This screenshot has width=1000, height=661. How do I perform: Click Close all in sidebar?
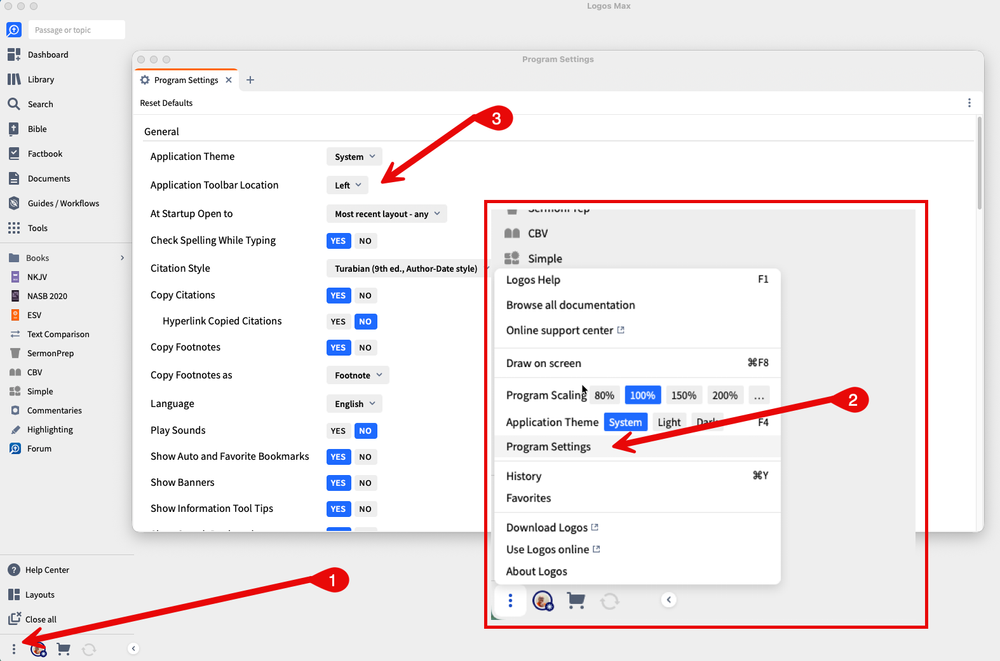point(33,620)
